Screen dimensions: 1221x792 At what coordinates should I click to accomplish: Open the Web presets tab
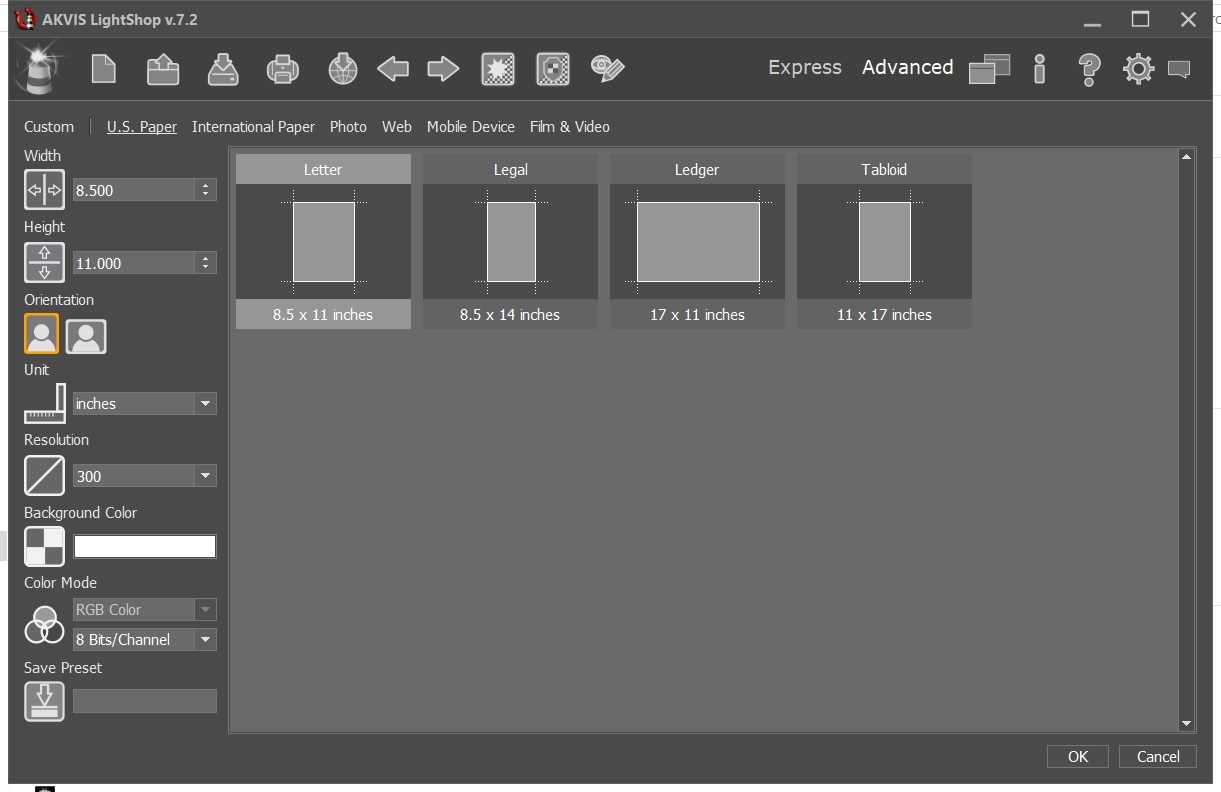[397, 127]
